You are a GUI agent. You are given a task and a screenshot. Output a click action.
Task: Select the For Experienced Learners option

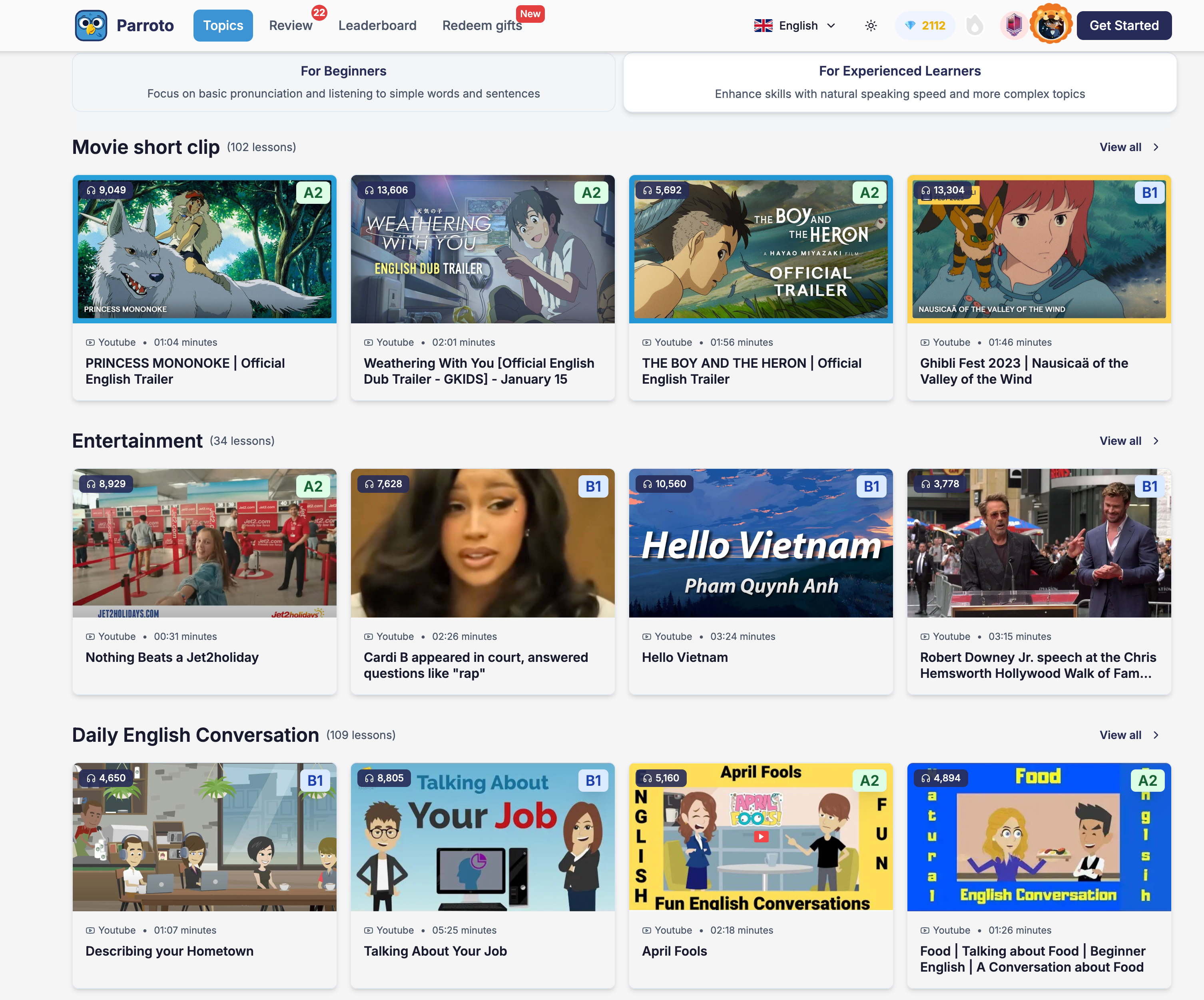click(899, 83)
